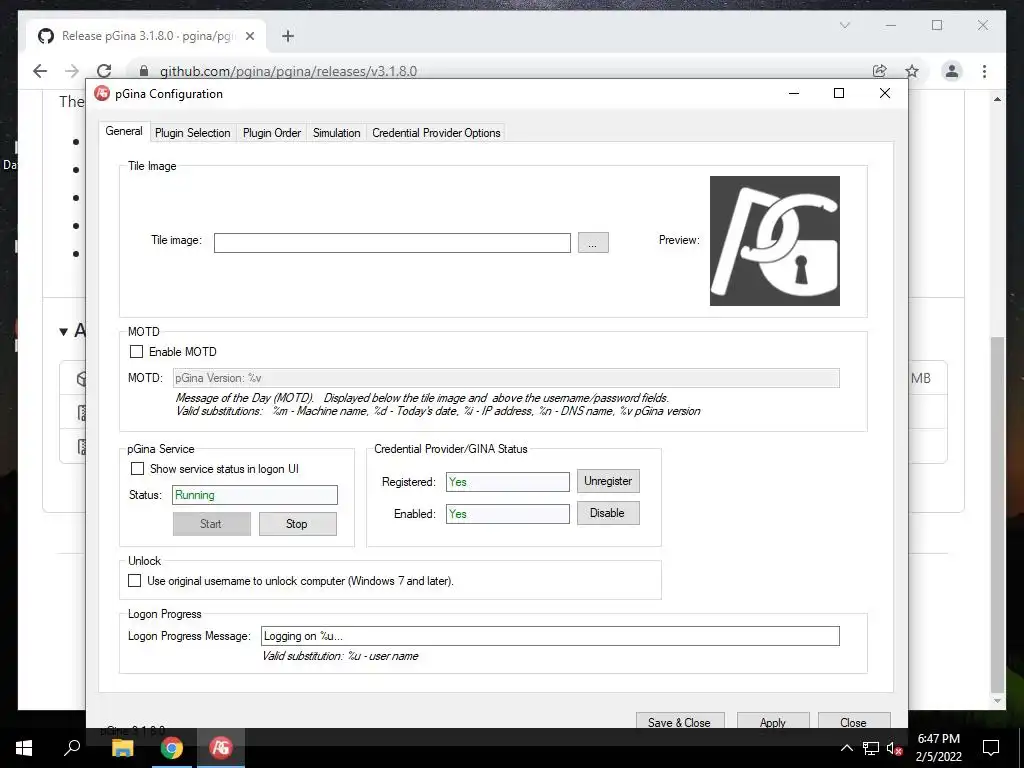This screenshot has width=1024, height=768.
Task: Bookmark this page with star icon
Action: coord(912,71)
